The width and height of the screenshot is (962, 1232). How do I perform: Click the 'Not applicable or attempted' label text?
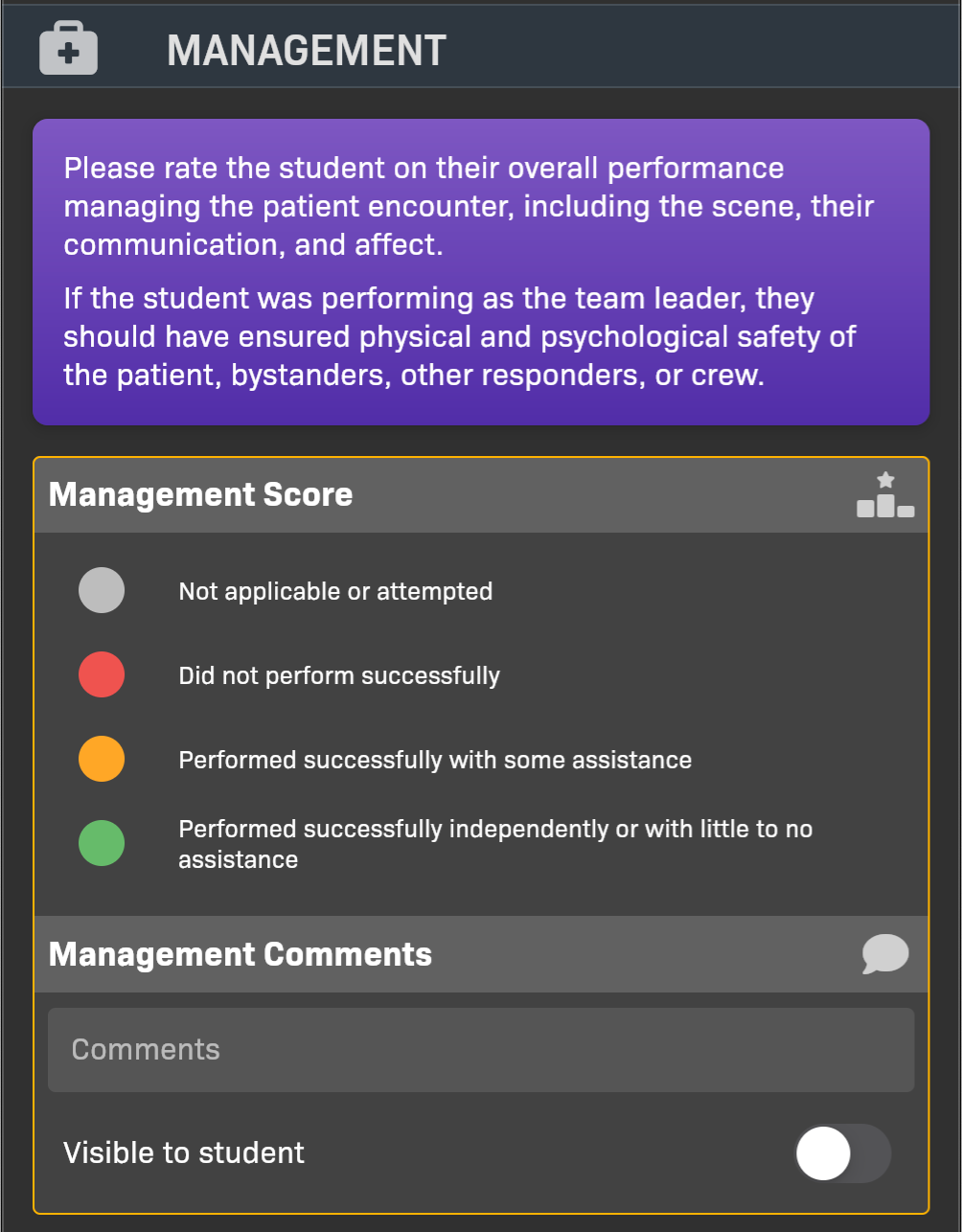coord(335,591)
